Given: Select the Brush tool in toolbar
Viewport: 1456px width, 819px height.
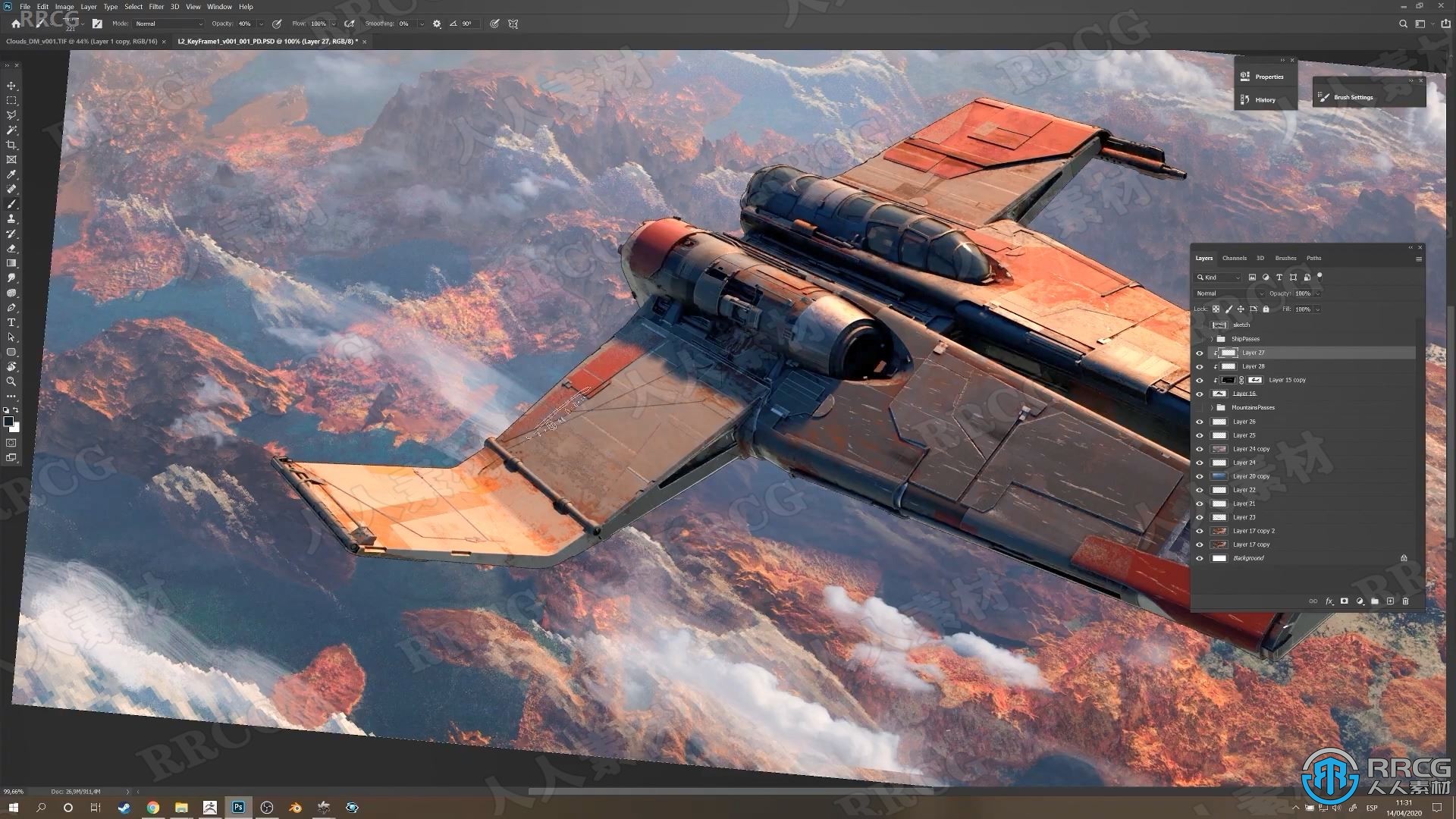Looking at the screenshot, I should 11,204.
